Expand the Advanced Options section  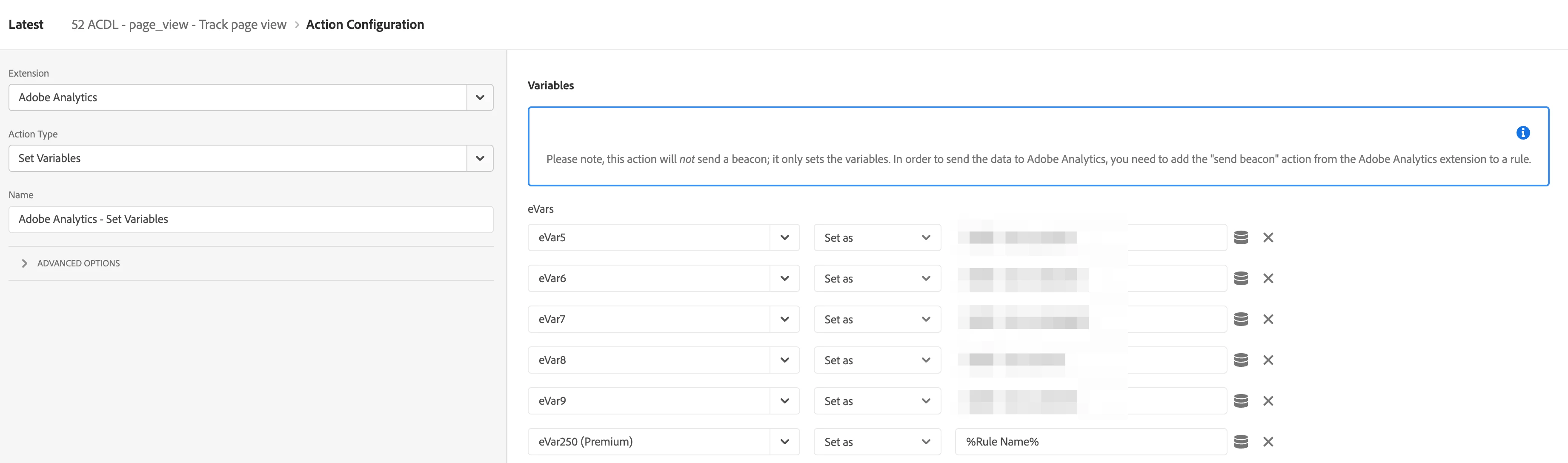pyautogui.click(x=78, y=263)
